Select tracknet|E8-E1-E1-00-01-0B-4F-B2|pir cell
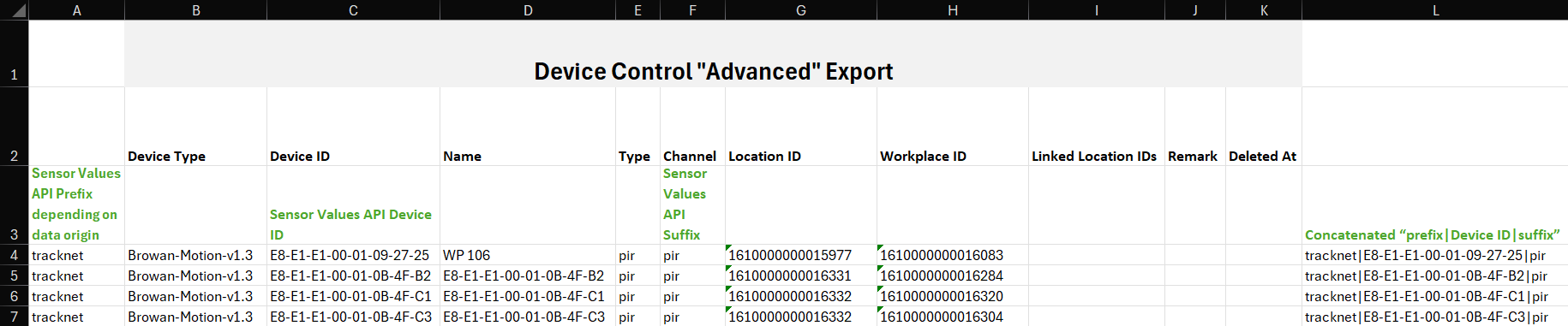This screenshot has height=326, width=1568. pos(1435,276)
